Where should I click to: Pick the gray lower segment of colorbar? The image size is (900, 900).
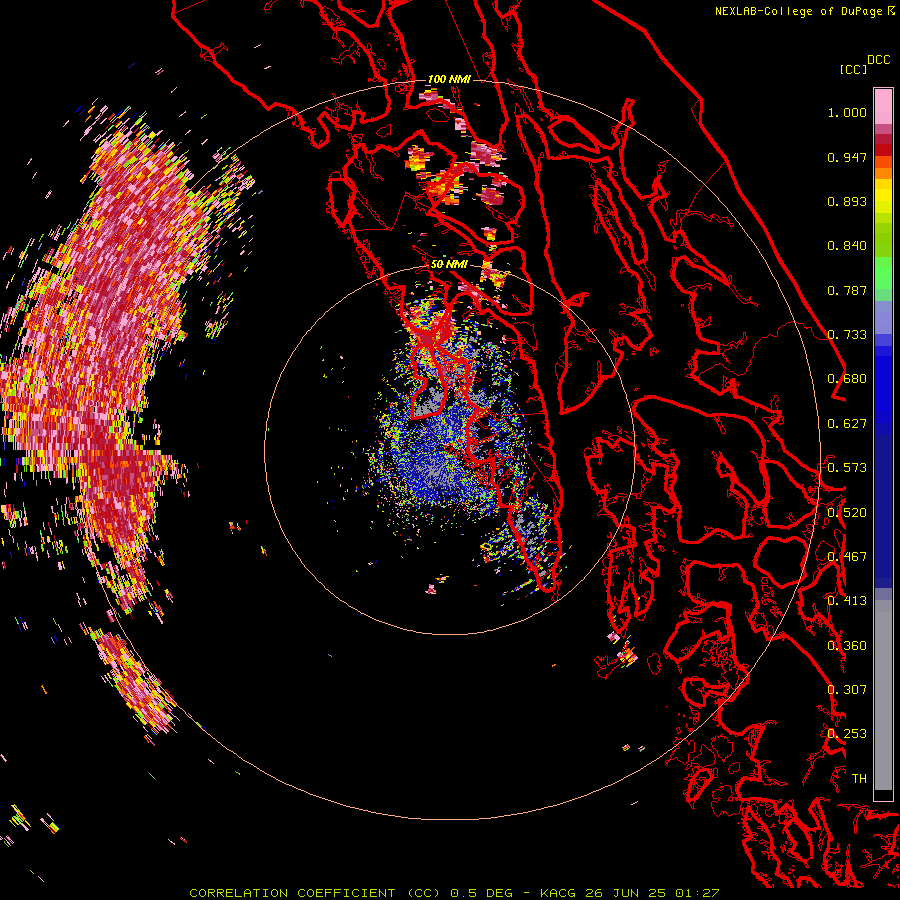point(883,695)
